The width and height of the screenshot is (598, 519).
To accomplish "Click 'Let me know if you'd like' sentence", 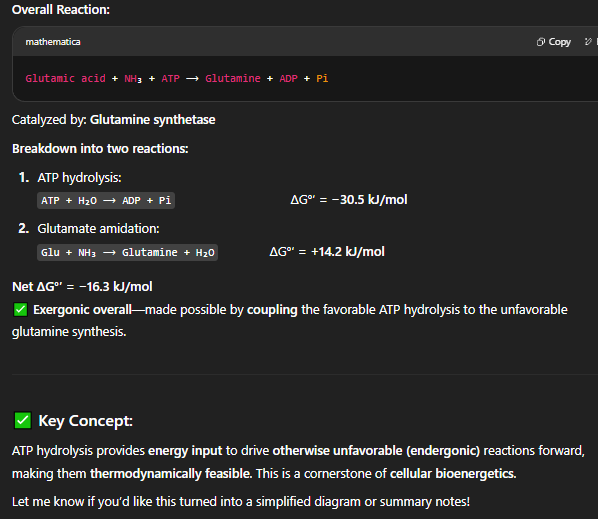I will (x=241, y=502).
